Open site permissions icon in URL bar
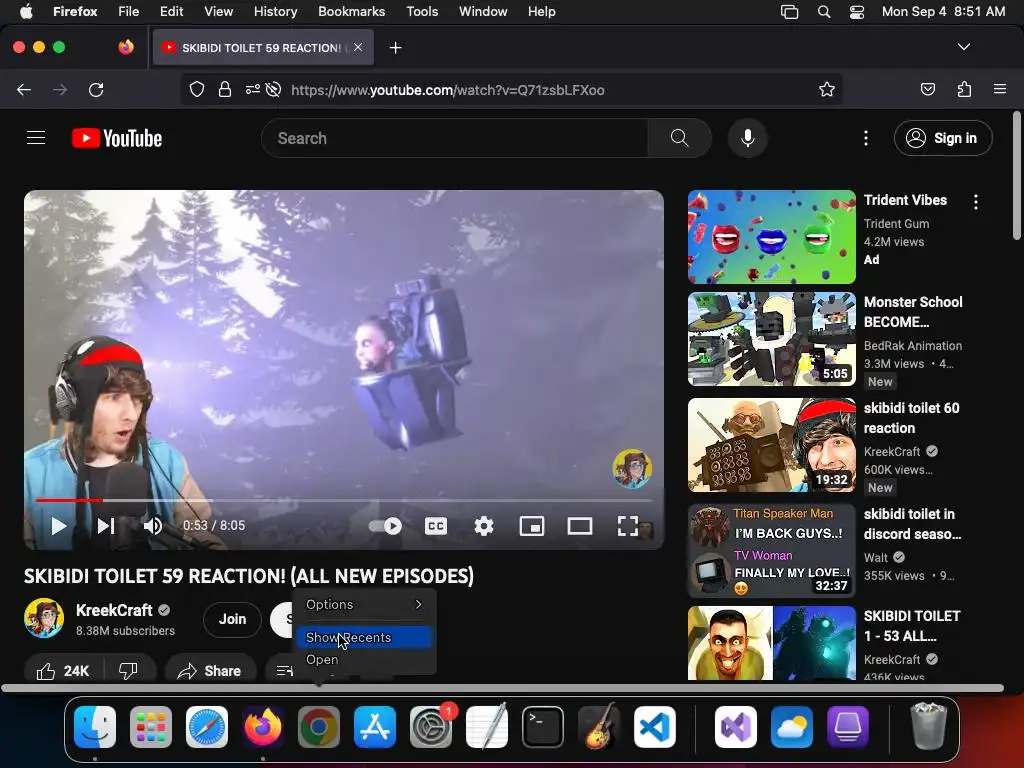The image size is (1024, 768). pos(253,89)
